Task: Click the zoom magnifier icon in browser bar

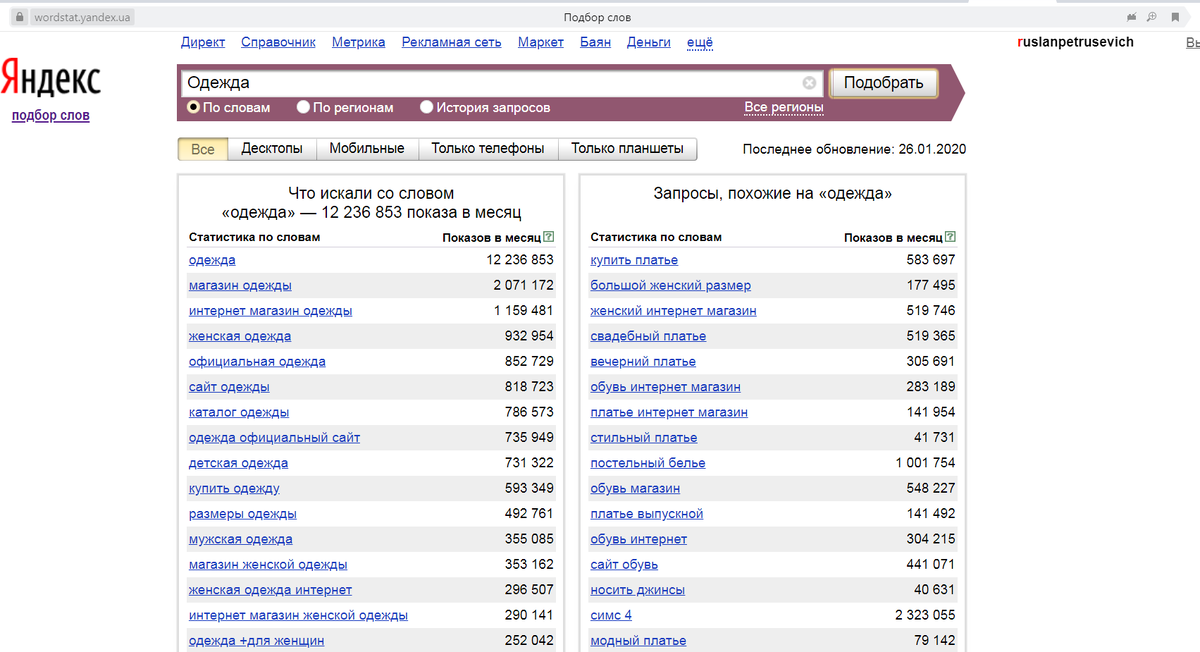Action: click(x=1152, y=17)
